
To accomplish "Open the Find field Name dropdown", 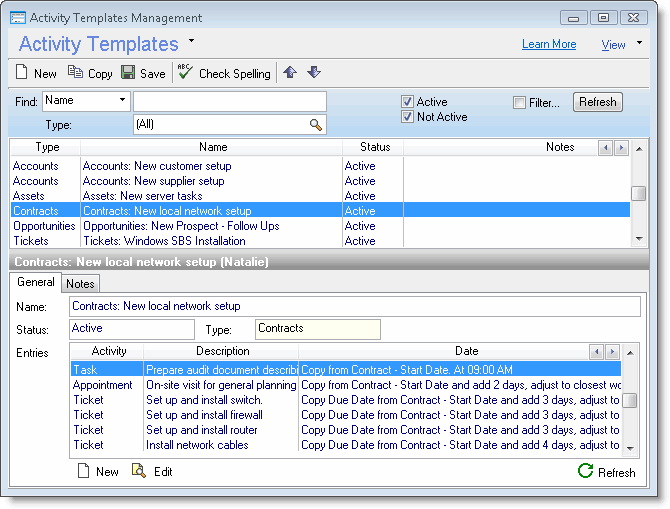I will tap(123, 100).
